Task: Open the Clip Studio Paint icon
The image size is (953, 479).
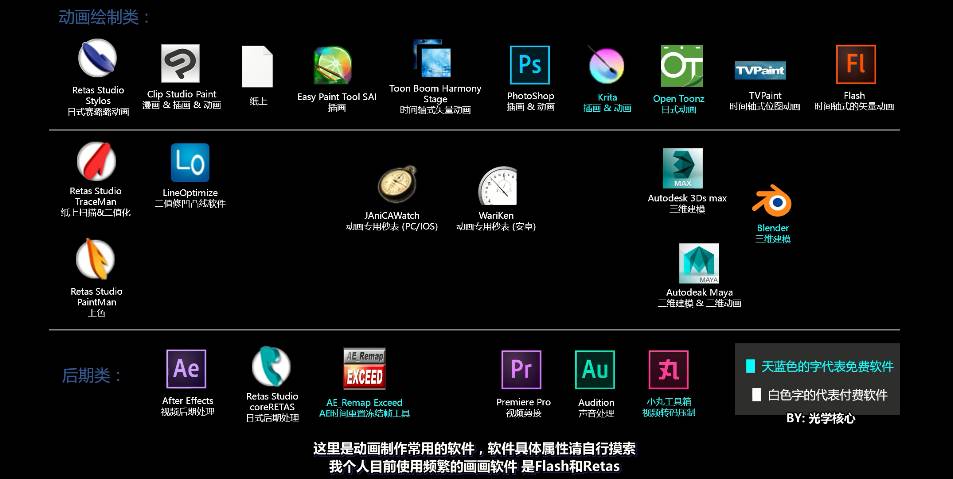Action: (x=181, y=63)
